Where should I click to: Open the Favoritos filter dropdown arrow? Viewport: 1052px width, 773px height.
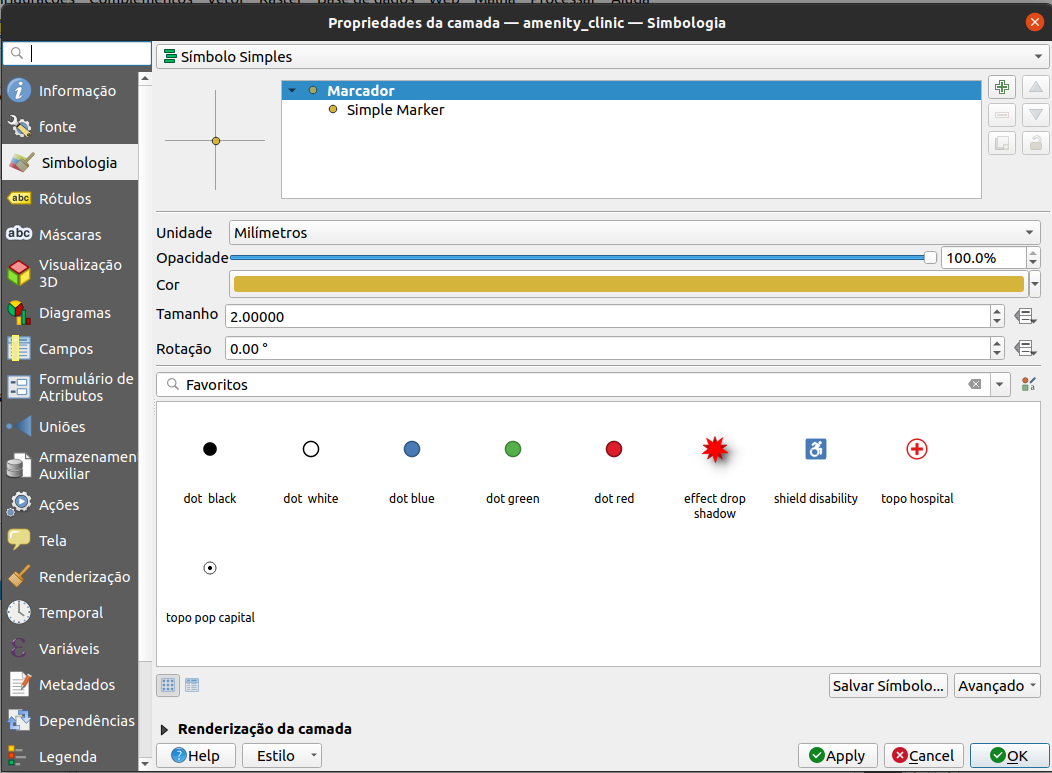point(1000,384)
